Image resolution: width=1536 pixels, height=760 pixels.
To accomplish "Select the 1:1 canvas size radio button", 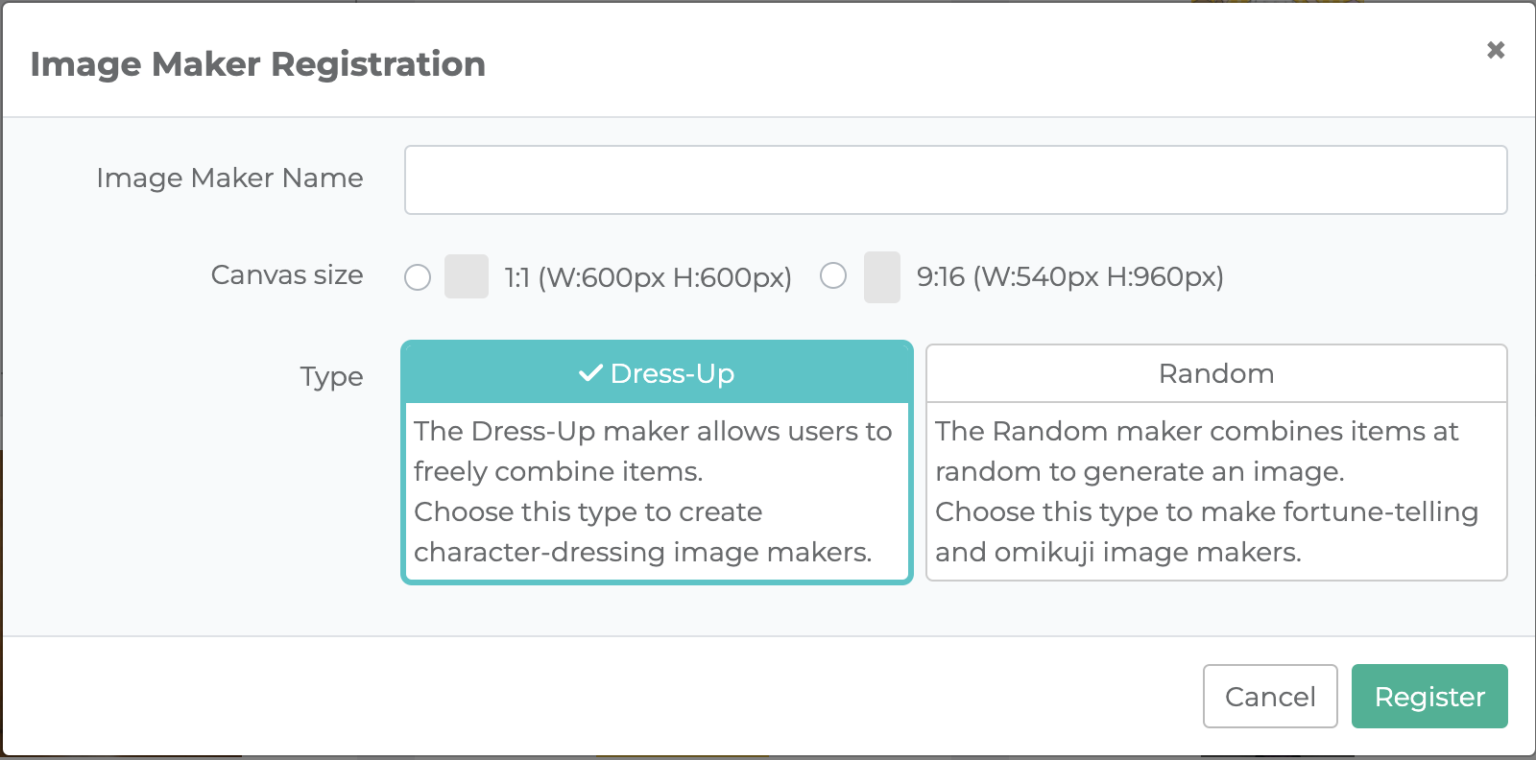I will tap(418, 277).
